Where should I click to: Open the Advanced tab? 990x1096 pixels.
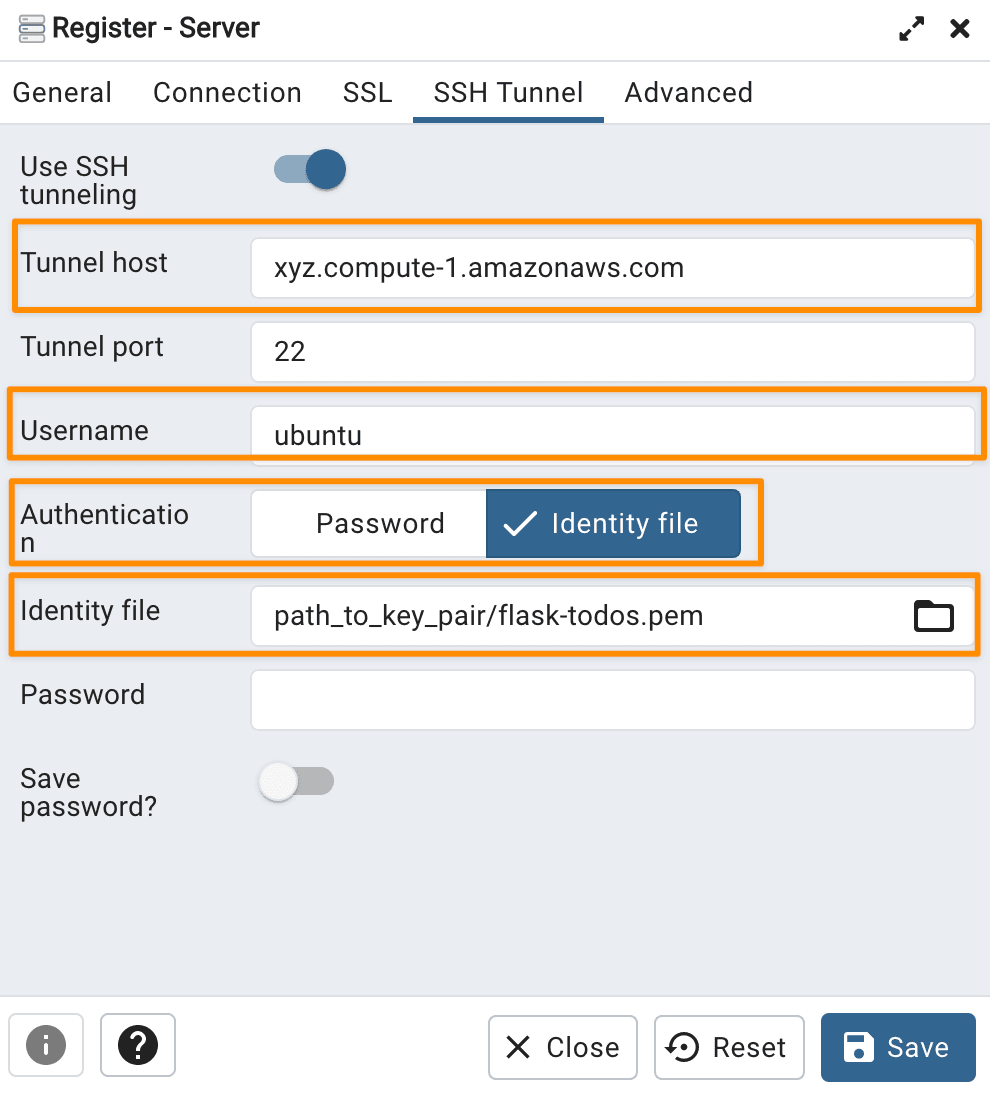point(688,92)
